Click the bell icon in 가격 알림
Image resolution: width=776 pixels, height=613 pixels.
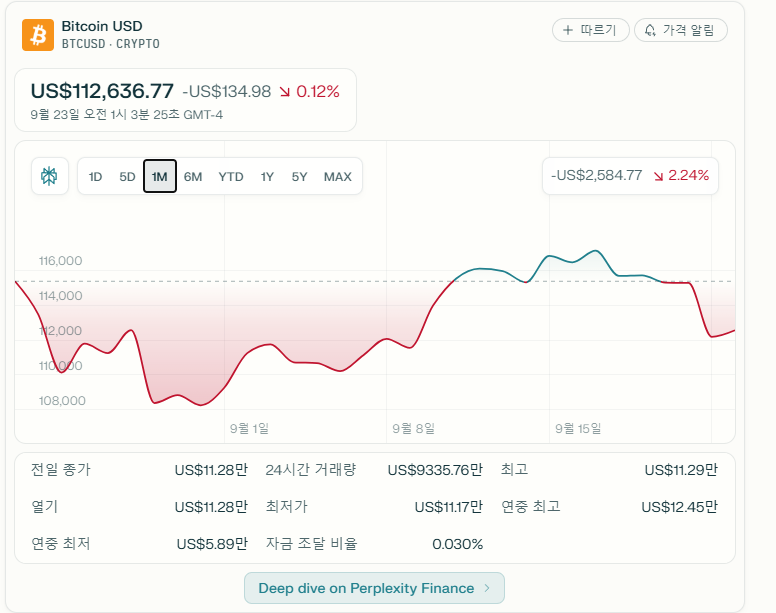tap(650, 31)
